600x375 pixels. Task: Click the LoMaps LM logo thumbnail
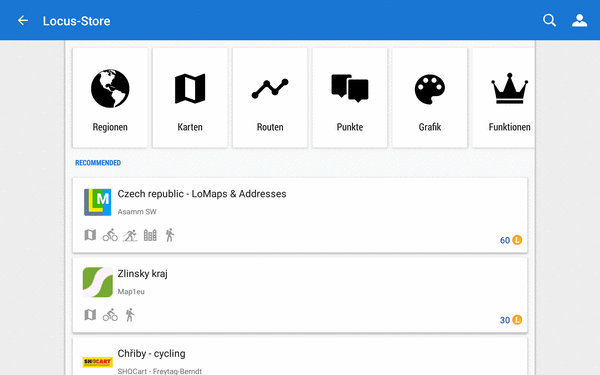pyautogui.click(x=98, y=202)
